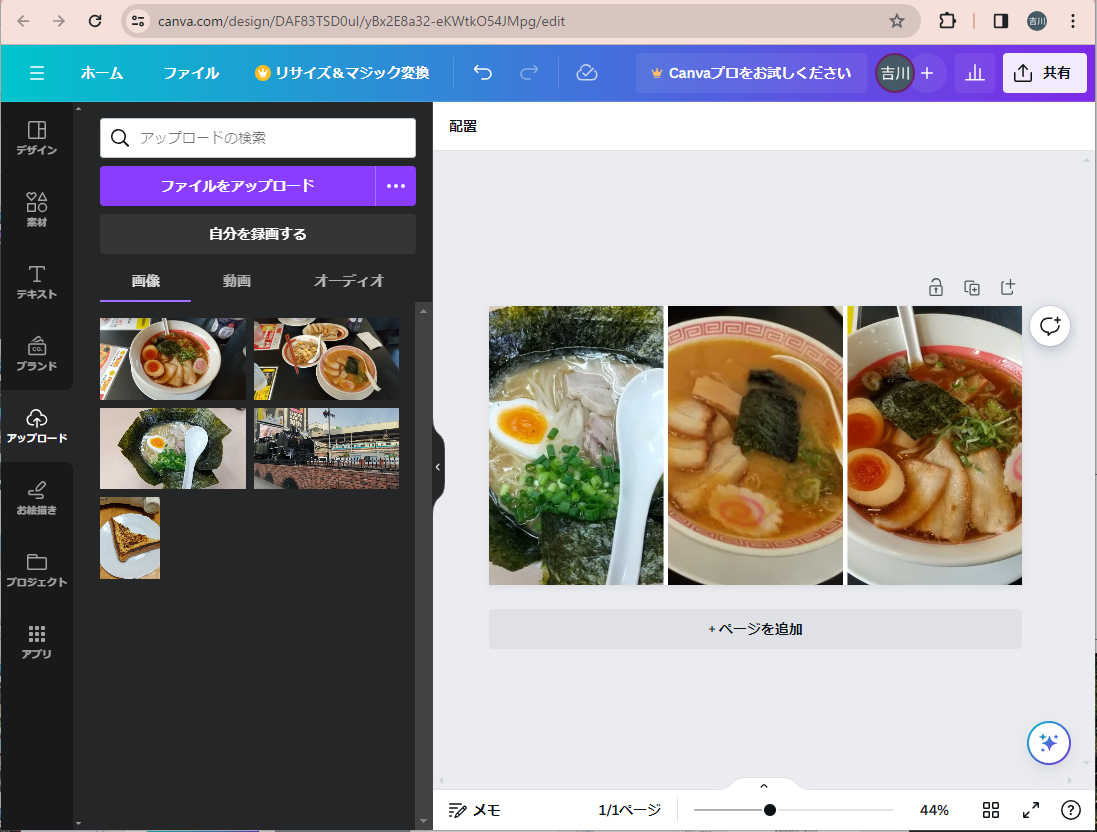Toggle grid view of pages

tap(991, 810)
